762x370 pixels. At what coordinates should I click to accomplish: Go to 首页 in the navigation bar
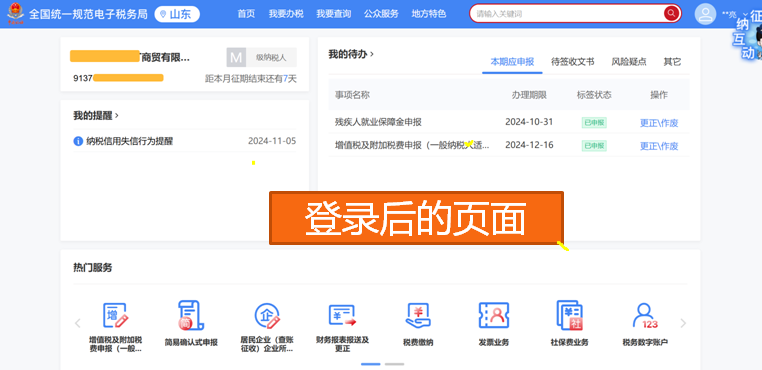pos(246,14)
